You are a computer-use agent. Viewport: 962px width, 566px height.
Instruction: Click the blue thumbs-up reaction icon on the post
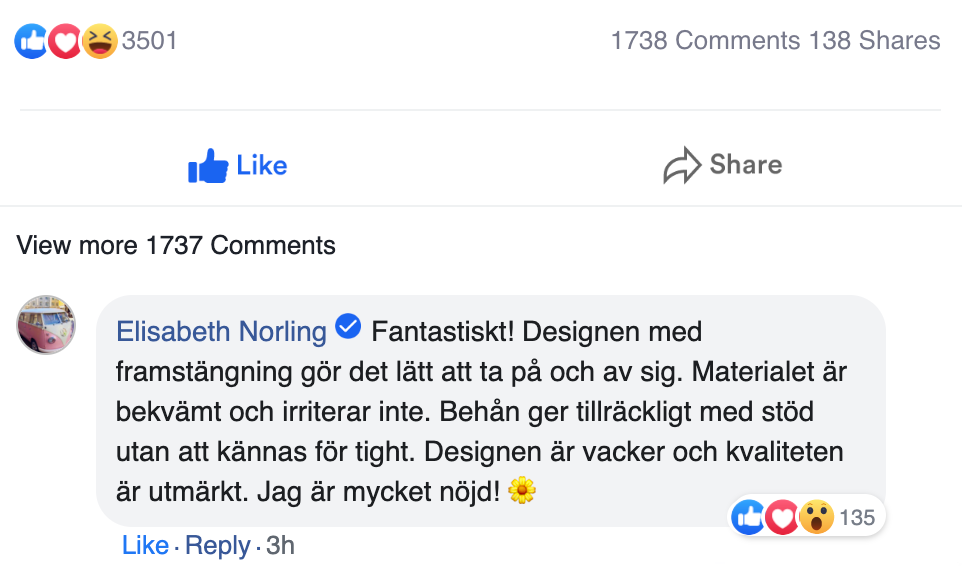31,41
